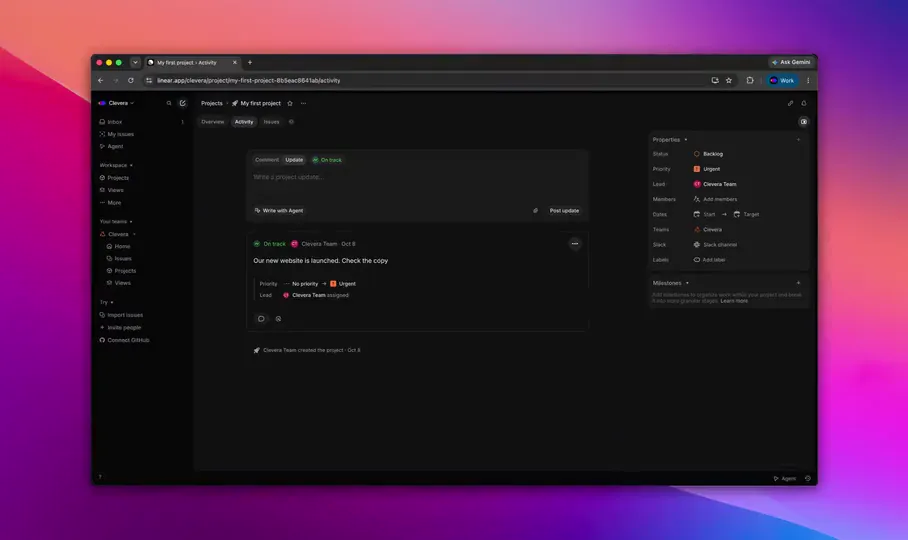Viewport: 908px width, 540px height.
Task: Favorite the project with the star icon
Action: tap(290, 103)
